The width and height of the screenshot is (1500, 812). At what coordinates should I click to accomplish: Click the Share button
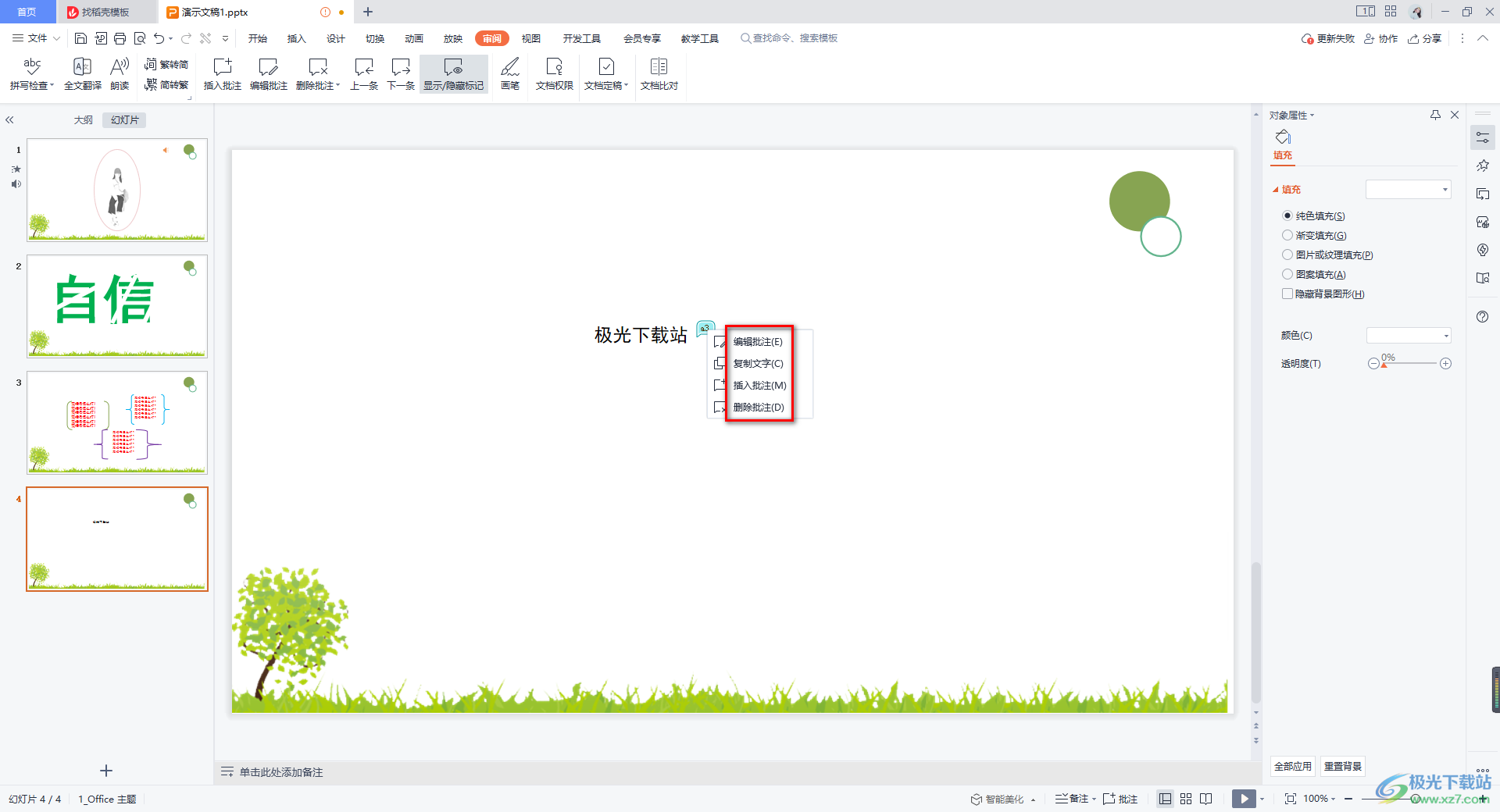tap(1425, 38)
